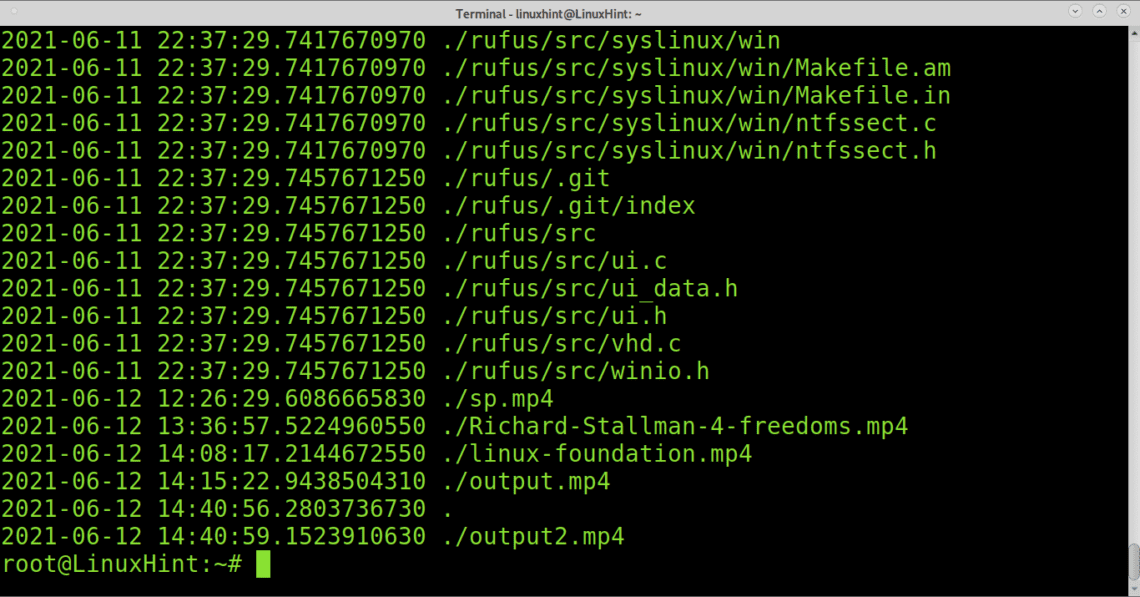Select the single dot current directory line
1140x597 pixels.
point(447,508)
